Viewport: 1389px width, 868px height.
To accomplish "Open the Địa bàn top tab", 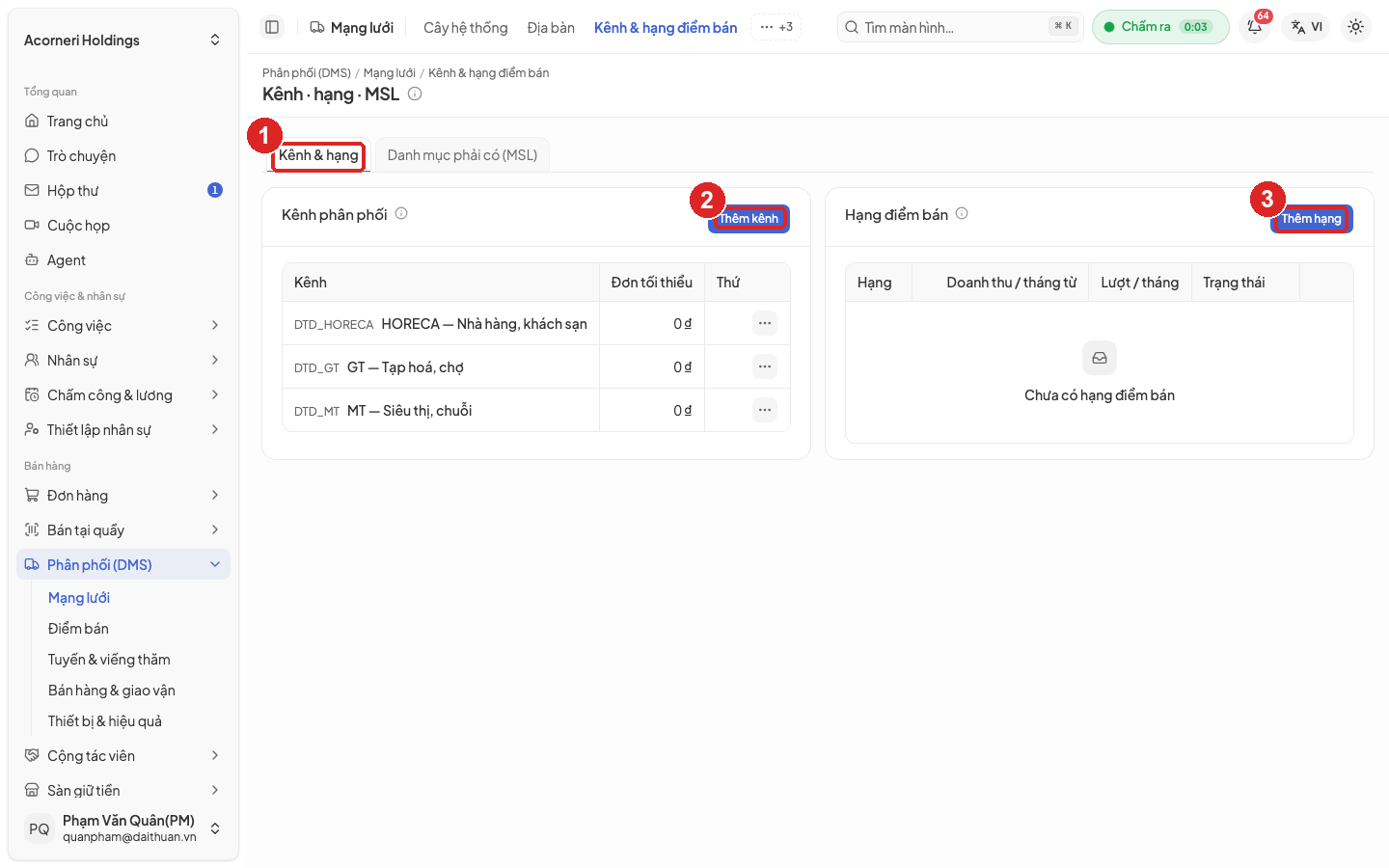I will coord(551,28).
